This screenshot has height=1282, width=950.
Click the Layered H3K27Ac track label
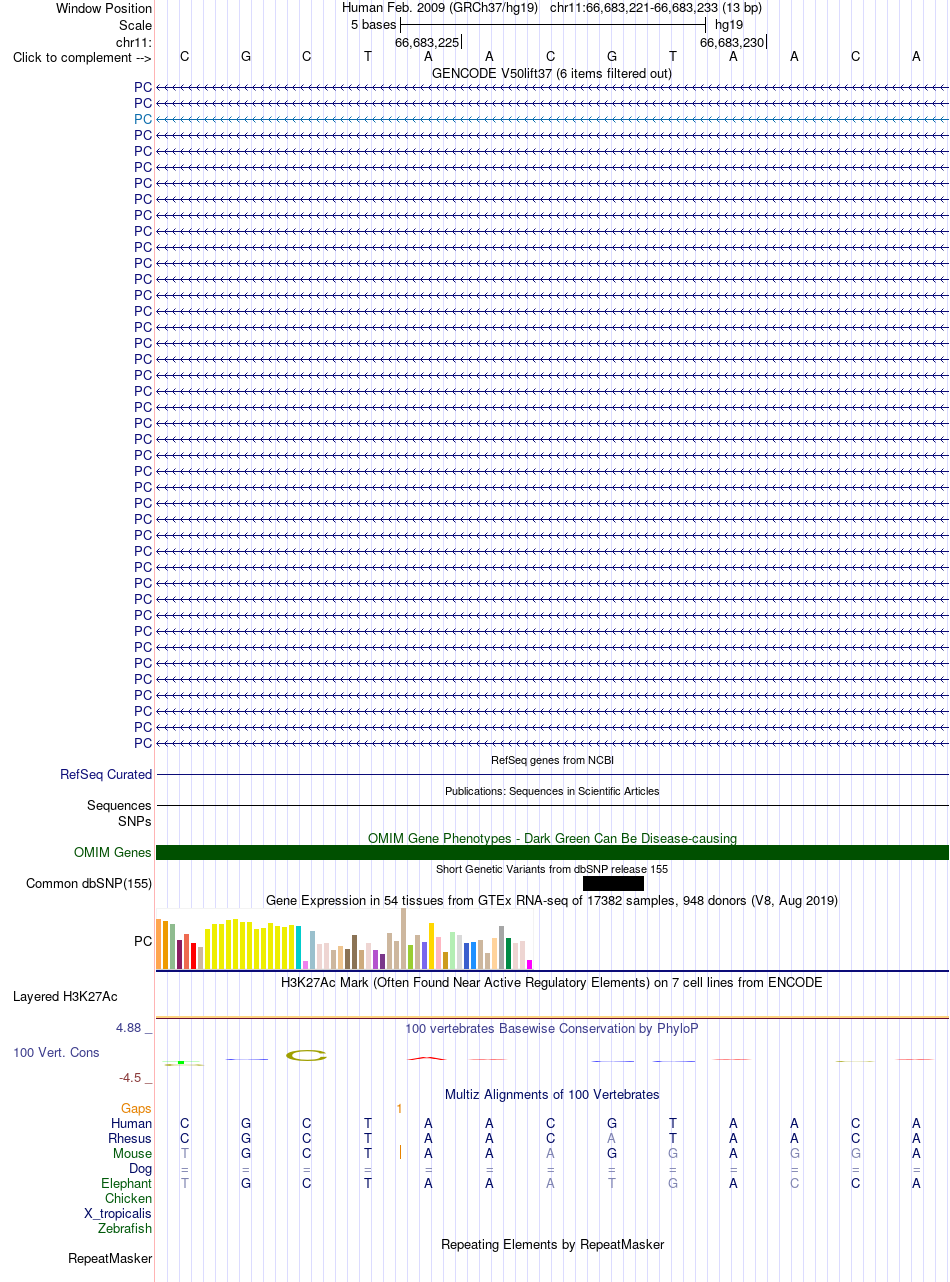click(65, 996)
